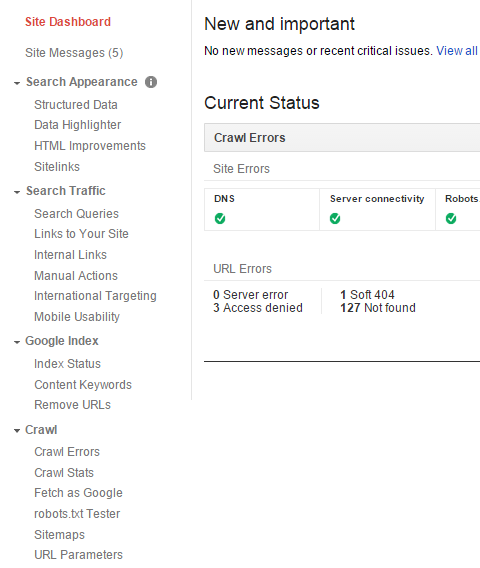This screenshot has width=480, height=568.
Task: Open URL Parameters
Action: 78,555
